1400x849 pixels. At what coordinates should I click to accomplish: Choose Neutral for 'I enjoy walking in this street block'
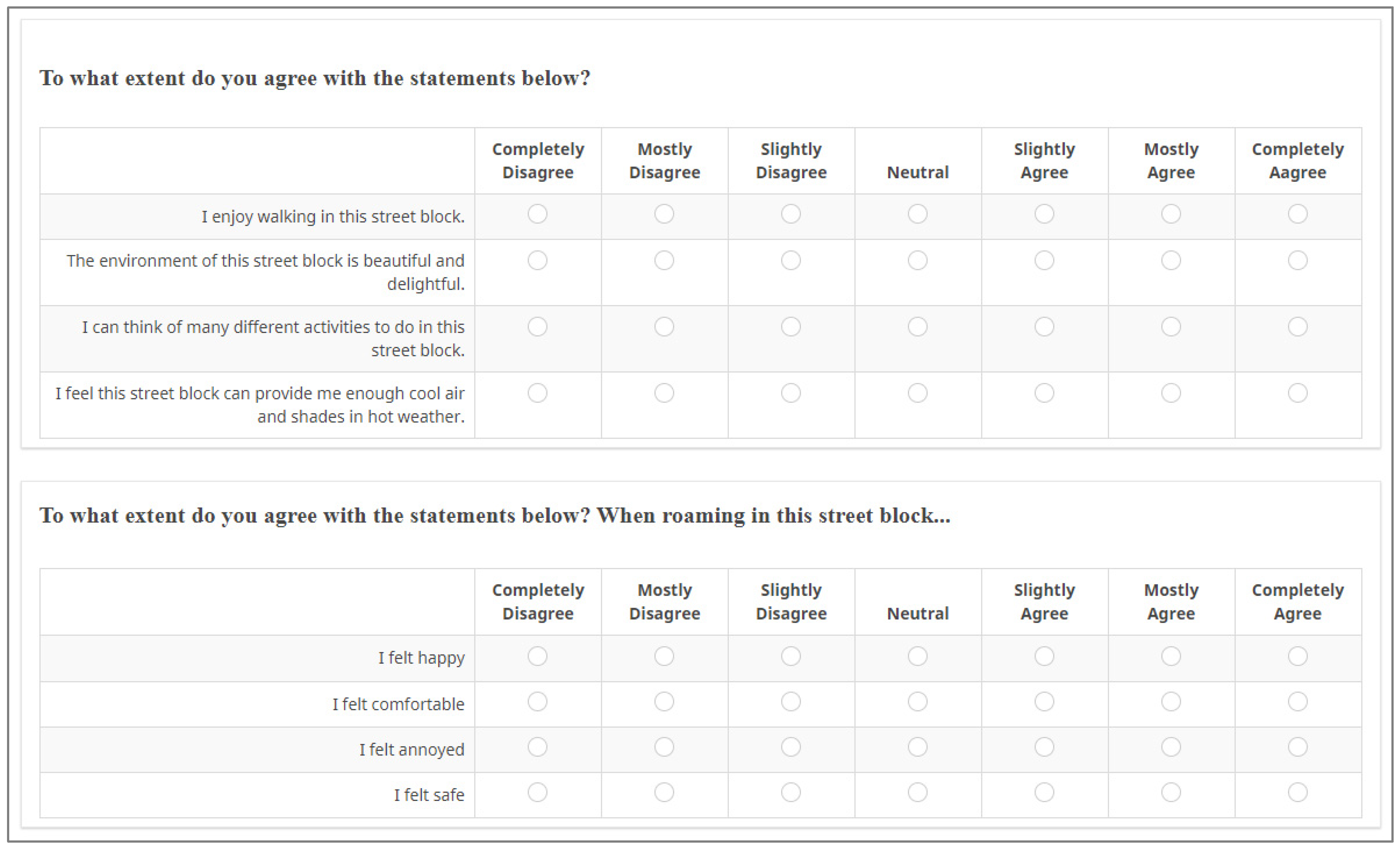pos(917,214)
